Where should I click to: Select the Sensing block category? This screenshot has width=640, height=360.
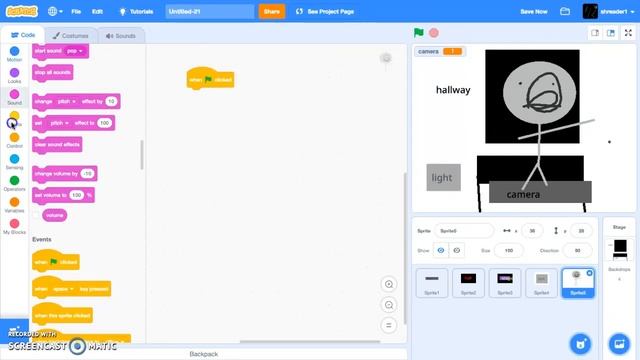[x=14, y=162]
